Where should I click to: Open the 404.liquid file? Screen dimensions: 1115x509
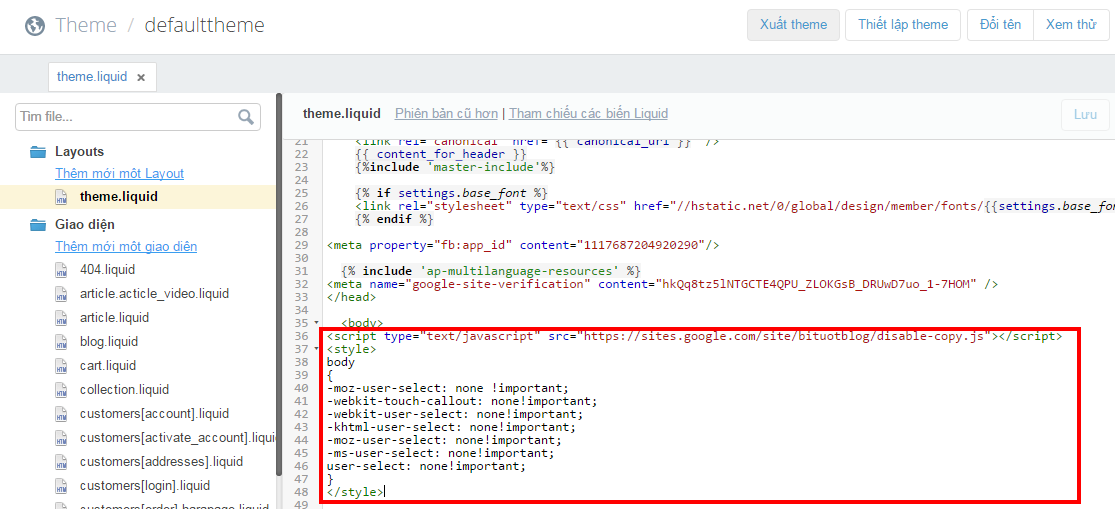click(x=107, y=270)
